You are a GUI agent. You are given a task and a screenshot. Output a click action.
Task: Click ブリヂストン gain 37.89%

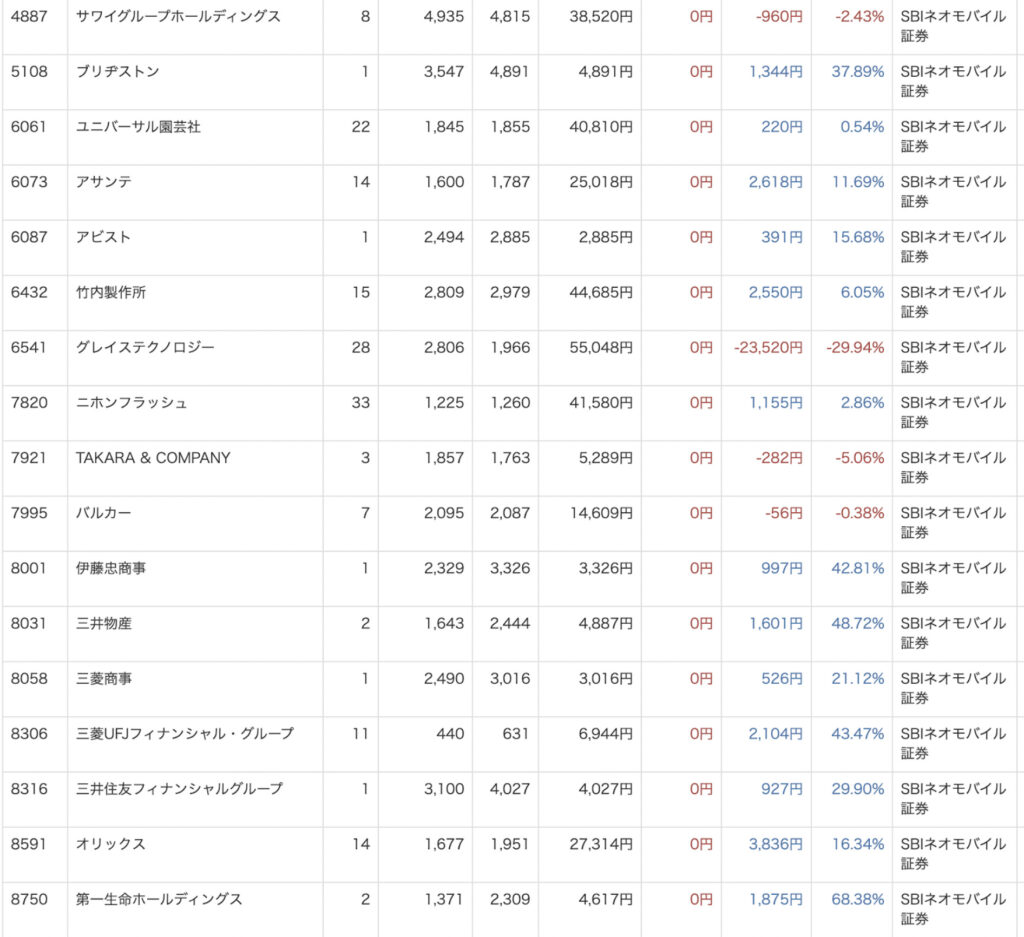[857, 71]
